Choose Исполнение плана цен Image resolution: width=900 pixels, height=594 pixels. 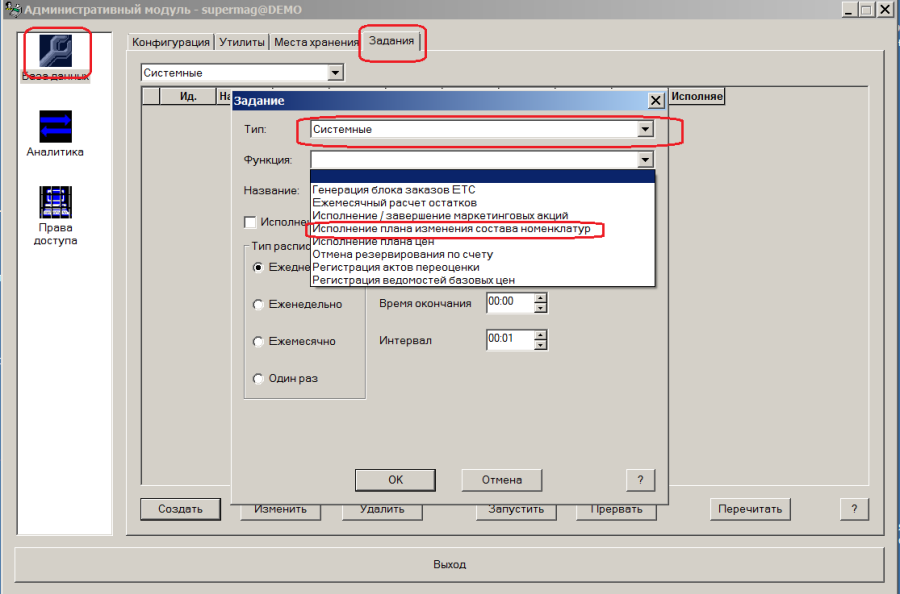click(482, 241)
